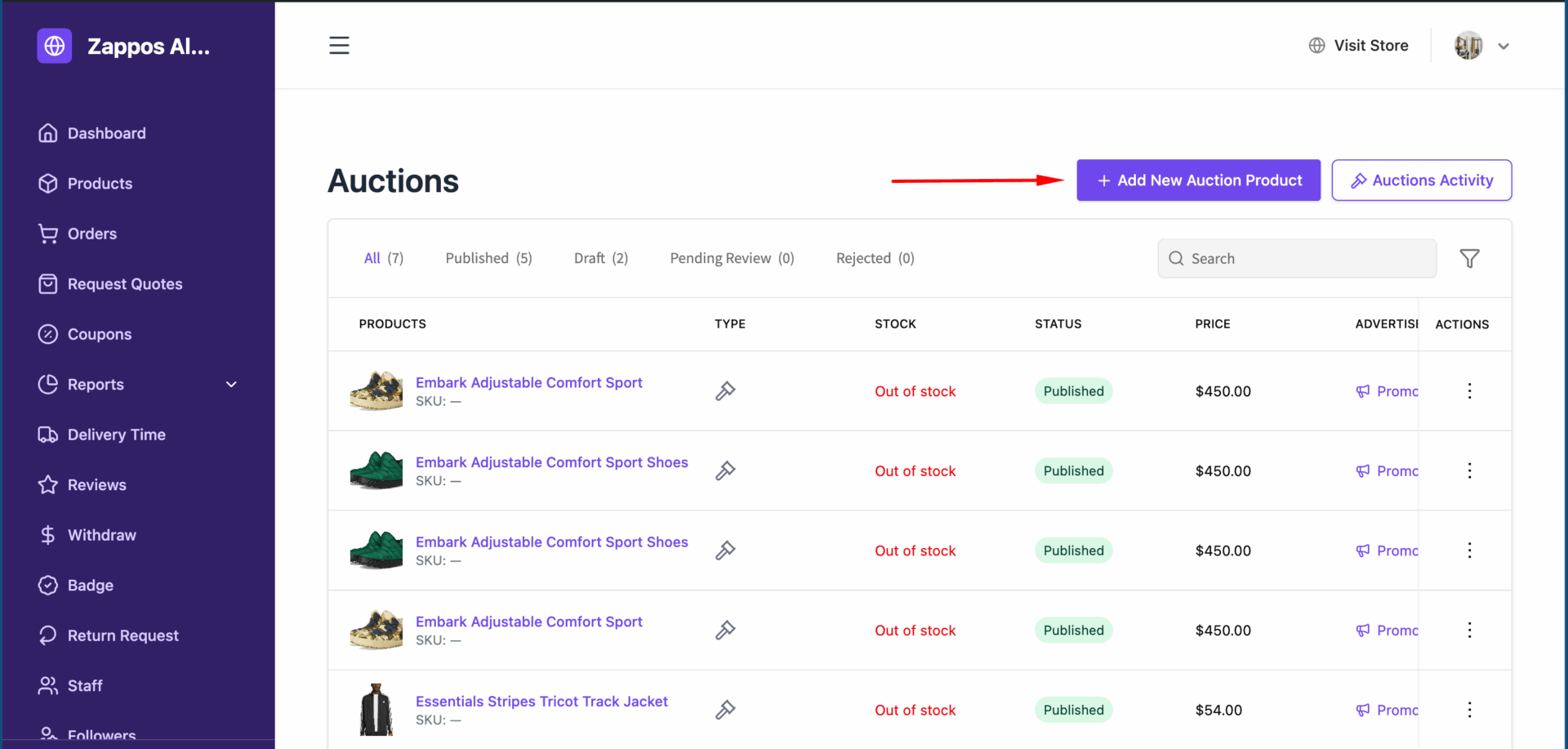Click Promote link in first Embark Comfort Sport row

[1387, 391]
